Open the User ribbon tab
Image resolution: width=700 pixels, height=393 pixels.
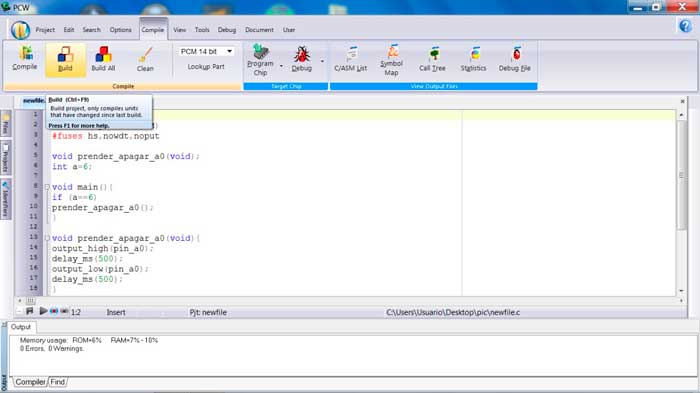tap(289, 30)
